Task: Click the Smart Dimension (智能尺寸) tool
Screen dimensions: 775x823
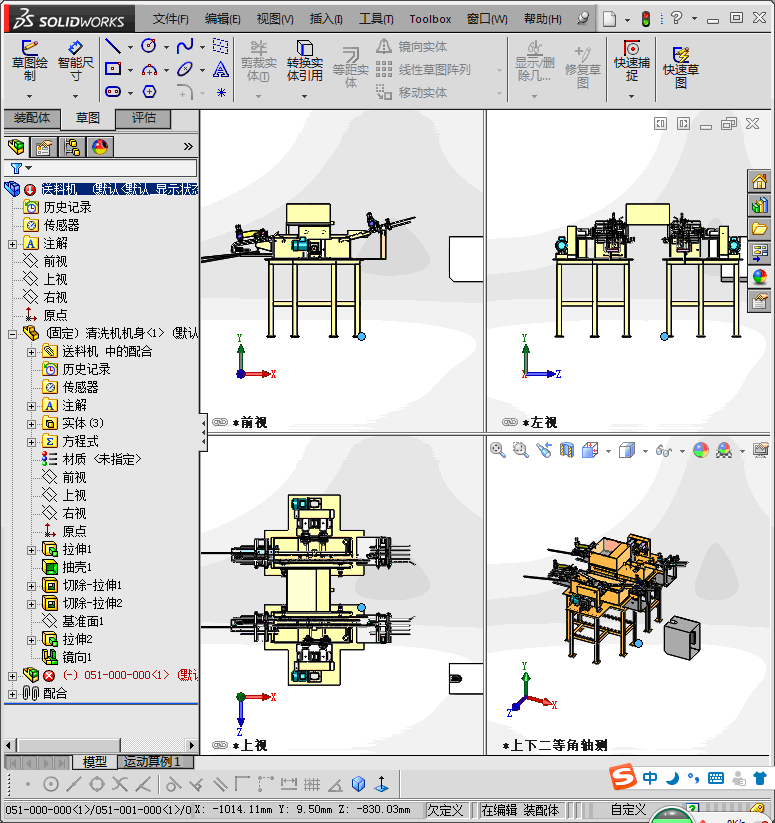Action: [76, 60]
